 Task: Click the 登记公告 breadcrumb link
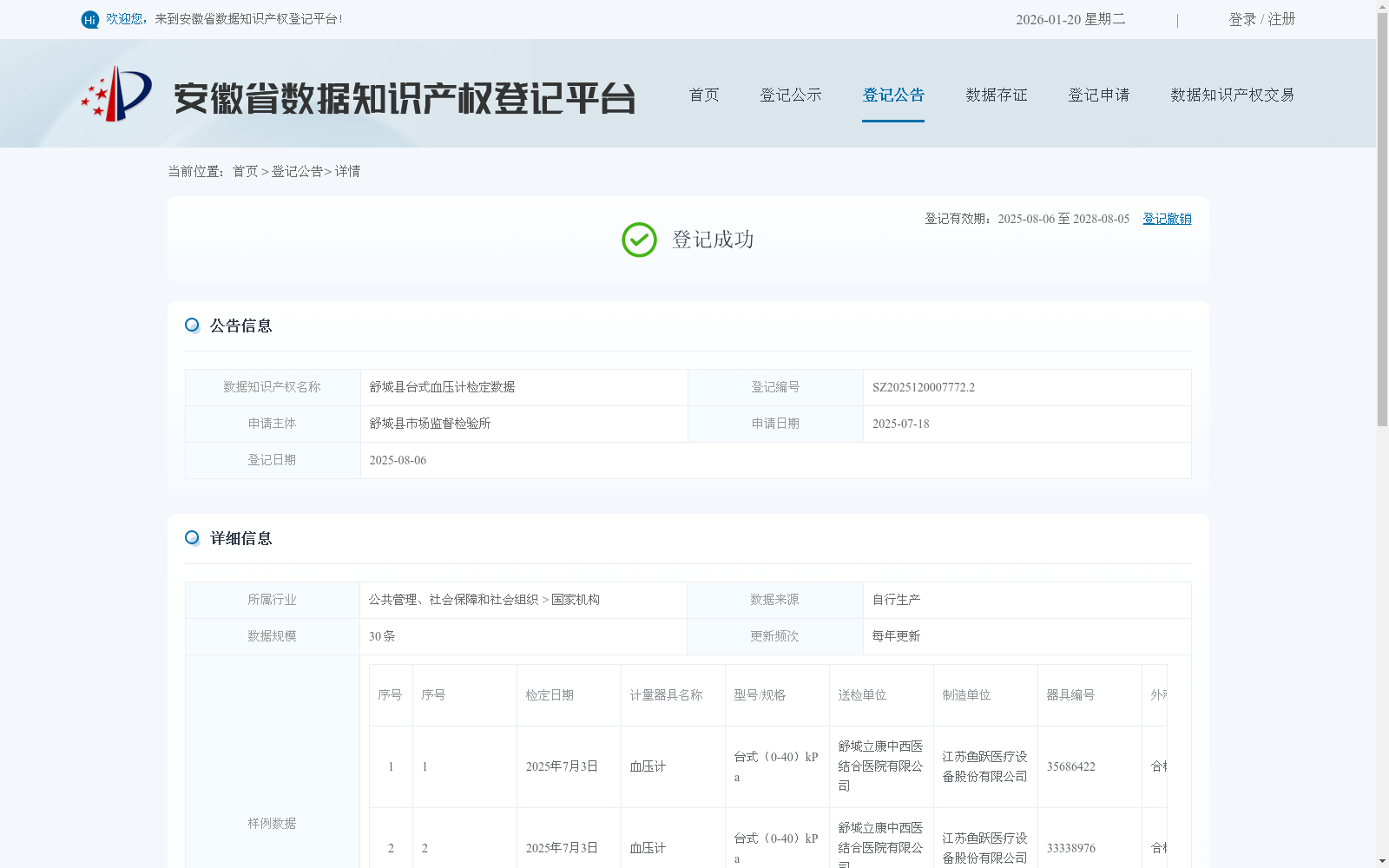click(297, 171)
